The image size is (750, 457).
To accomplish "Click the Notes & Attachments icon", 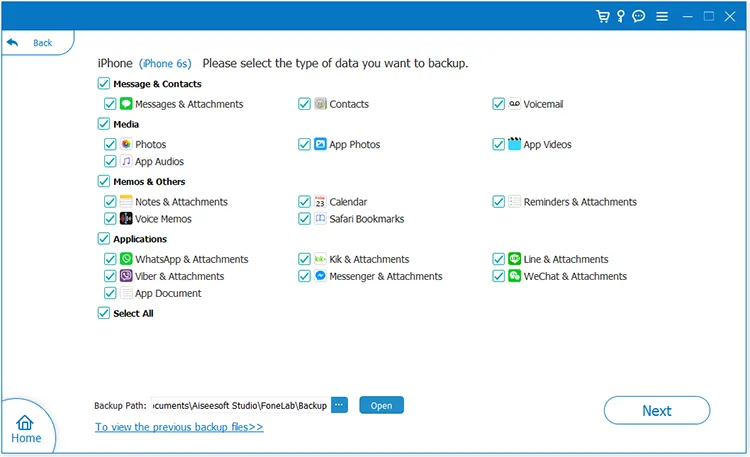I will point(126,201).
